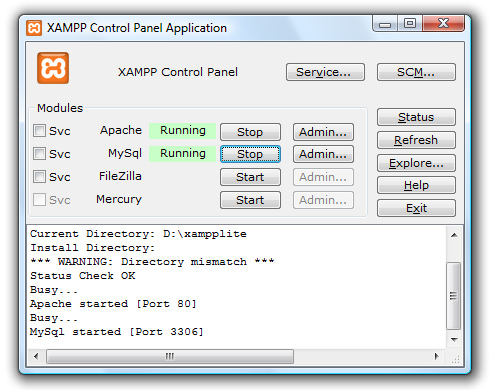Viewport: 498px width, 390px height.
Task: Click the FileZilla module name
Action: [120, 176]
